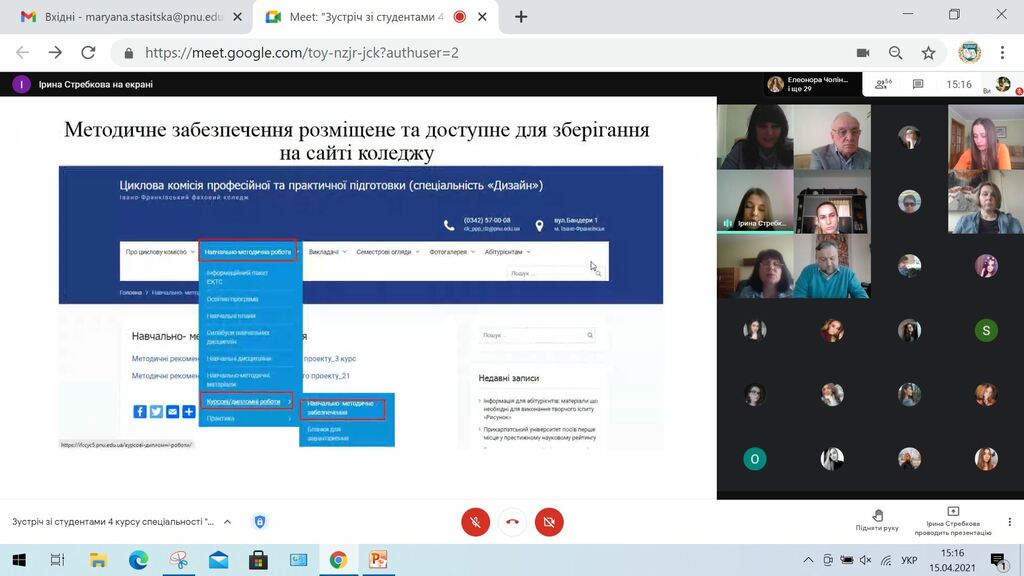Select Ірина Стребкова video thumbnail
Viewport: 1024px width, 576px height.
754,202
